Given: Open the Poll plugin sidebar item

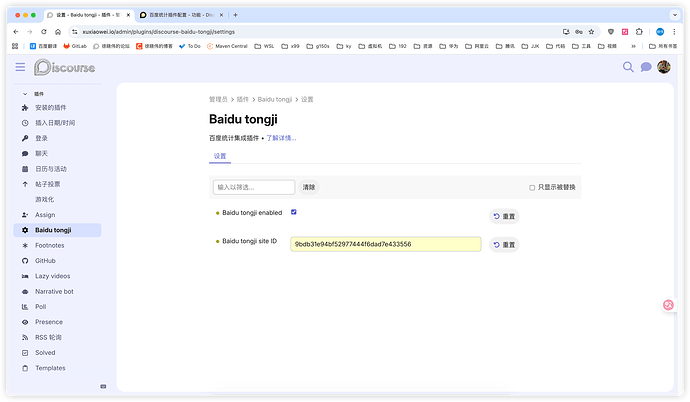Looking at the screenshot, I should [41, 307].
